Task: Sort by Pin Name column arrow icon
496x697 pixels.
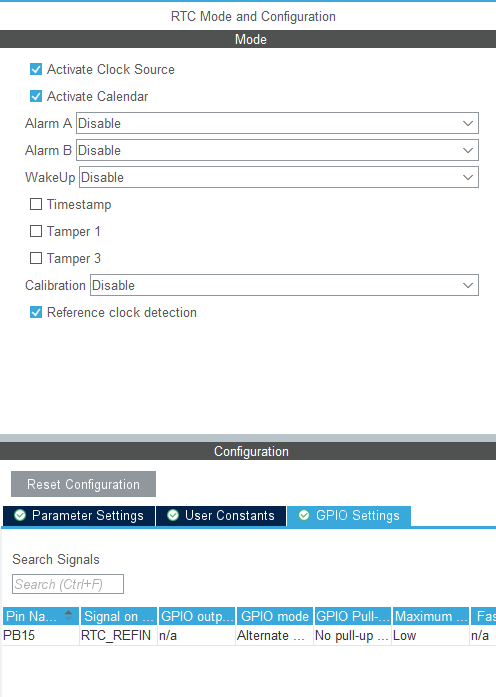Action: (68, 616)
